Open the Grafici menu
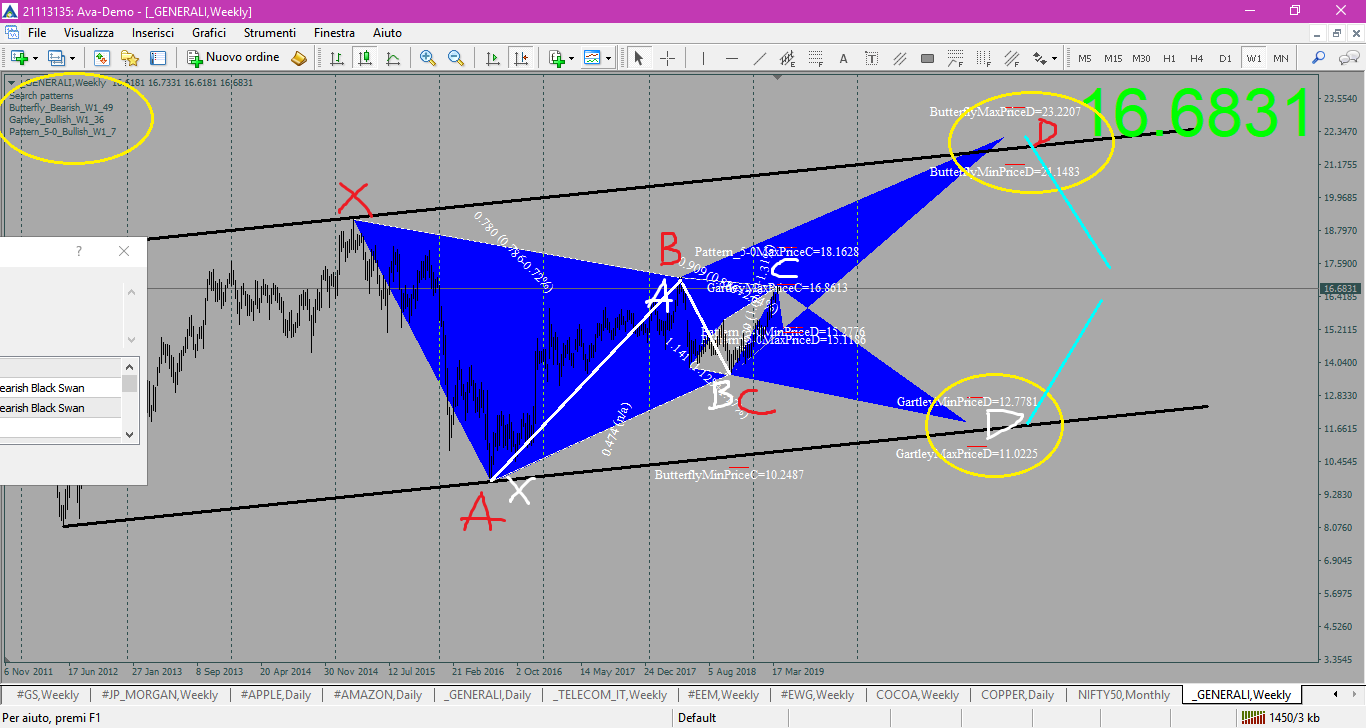Screen dimensions: 1366x728 click(209, 33)
